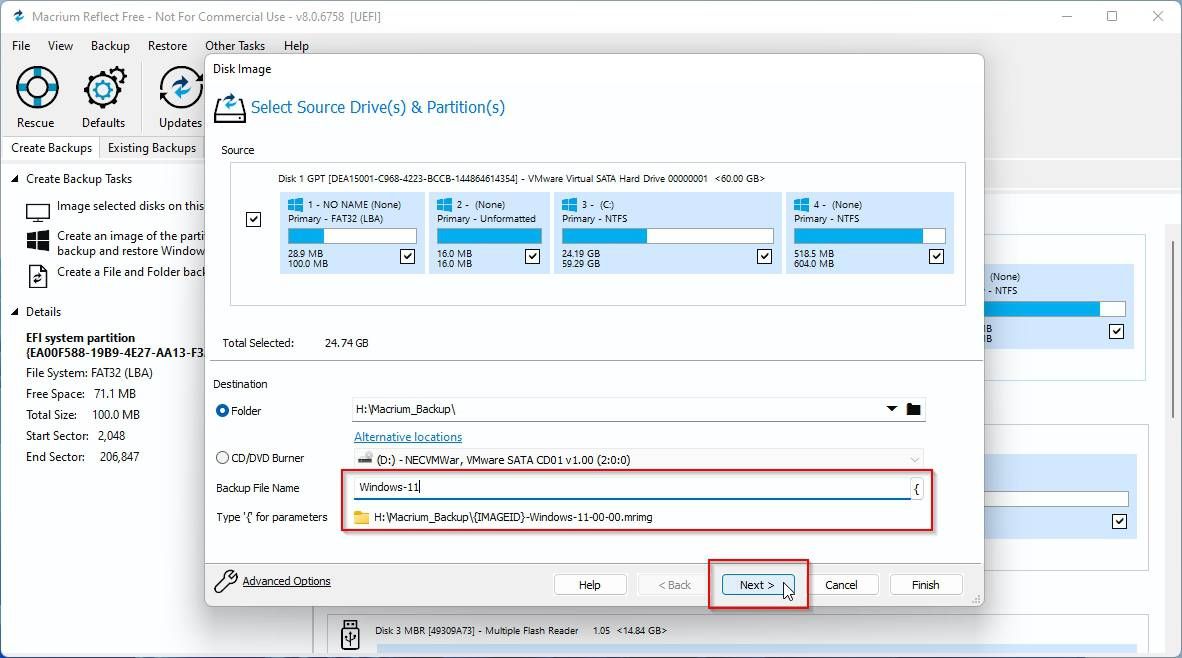Click the File and Folder backup icon

[38, 276]
